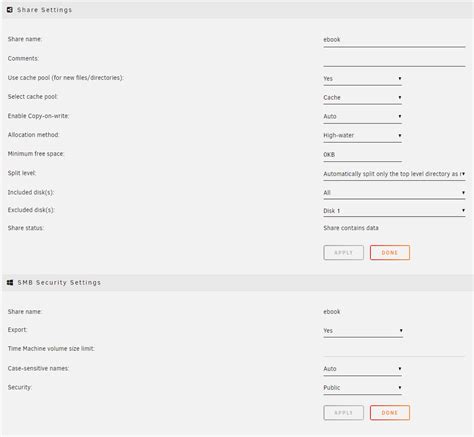Click the 'Select cache pool:' label

point(33,97)
